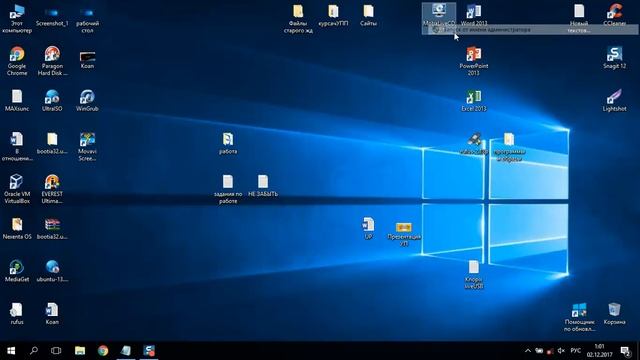Screen dimensions: 640x360
Task: Select the ubuntu-13 disc image icon
Action: [x=52, y=271]
